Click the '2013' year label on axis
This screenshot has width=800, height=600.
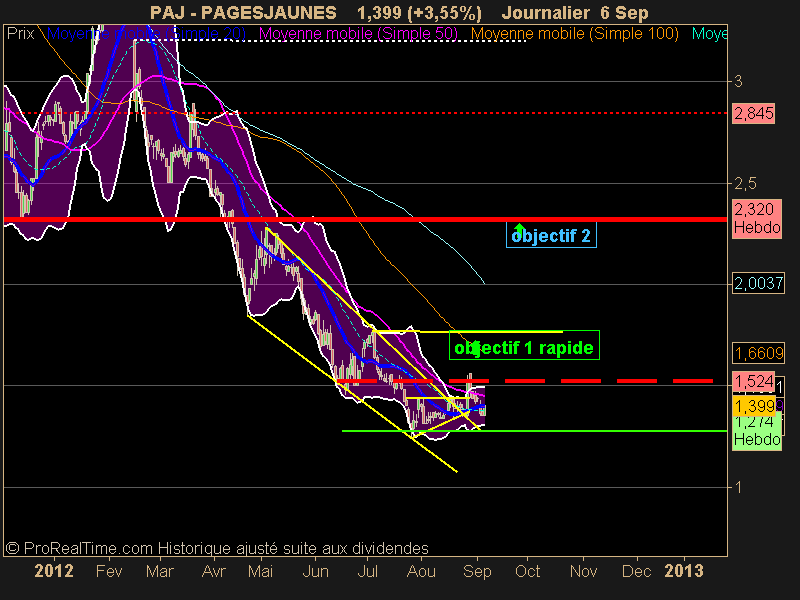point(684,571)
